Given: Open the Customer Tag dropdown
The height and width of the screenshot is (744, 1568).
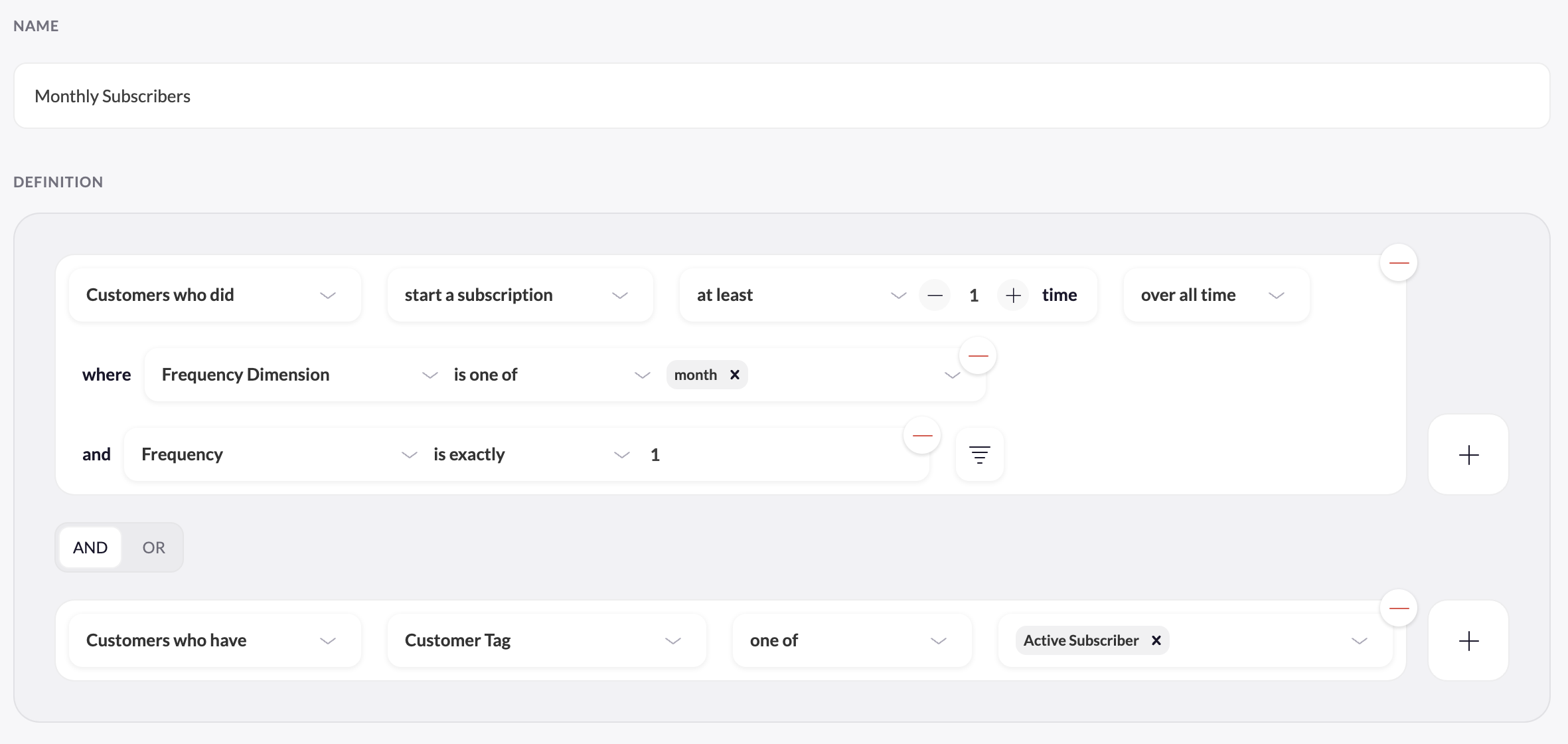Looking at the screenshot, I should click(546, 641).
